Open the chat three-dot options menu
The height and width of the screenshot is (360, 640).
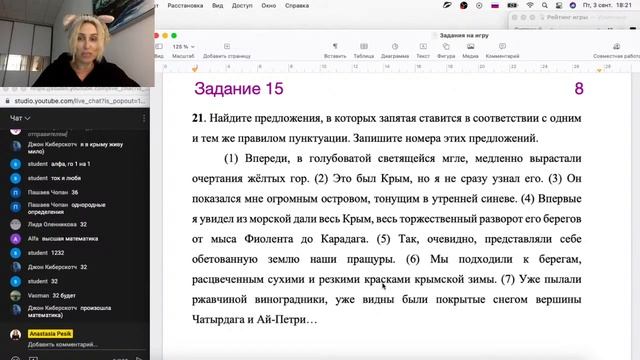[x=144, y=118]
